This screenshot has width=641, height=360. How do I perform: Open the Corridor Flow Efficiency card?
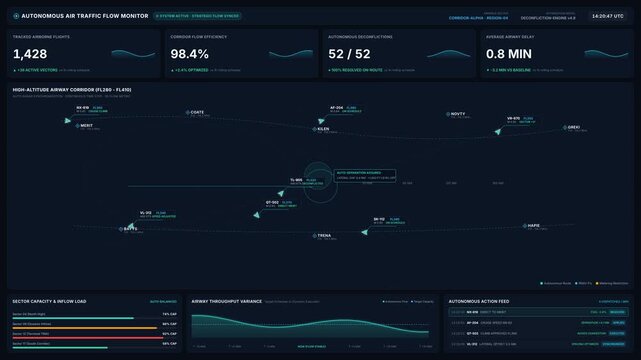[x=242, y=53]
